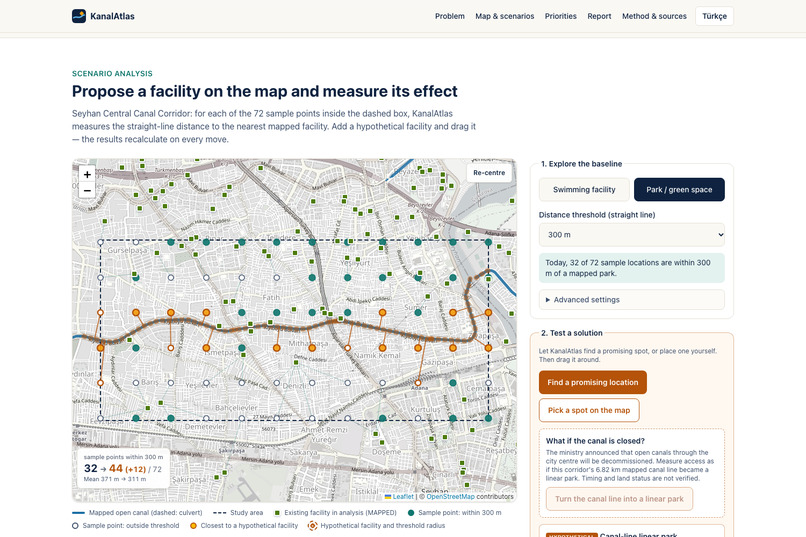Click the 'Namık Kemal' map label

377,356
